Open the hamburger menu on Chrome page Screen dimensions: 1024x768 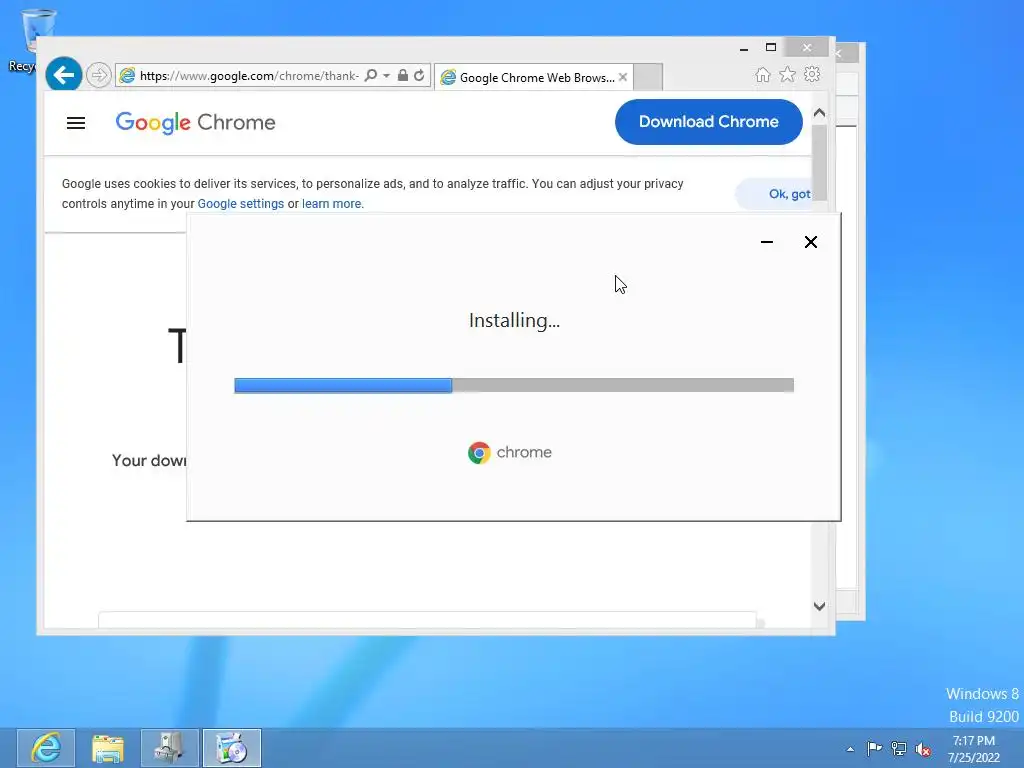pos(76,123)
